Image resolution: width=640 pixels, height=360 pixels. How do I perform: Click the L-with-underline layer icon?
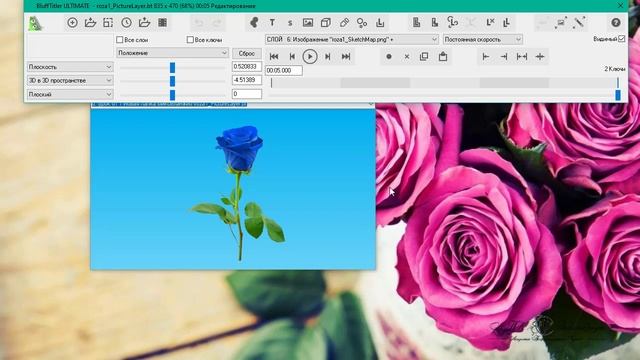pos(380,22)
